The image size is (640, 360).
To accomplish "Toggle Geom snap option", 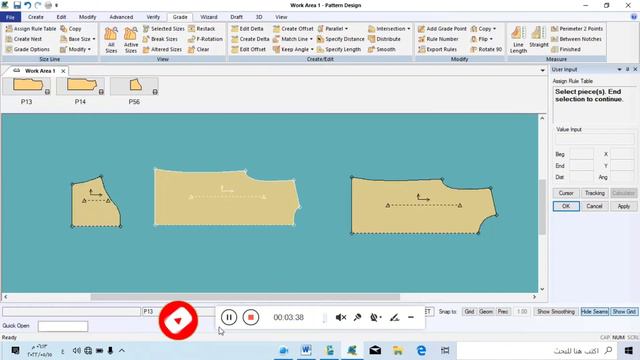I will coord(486,311).
